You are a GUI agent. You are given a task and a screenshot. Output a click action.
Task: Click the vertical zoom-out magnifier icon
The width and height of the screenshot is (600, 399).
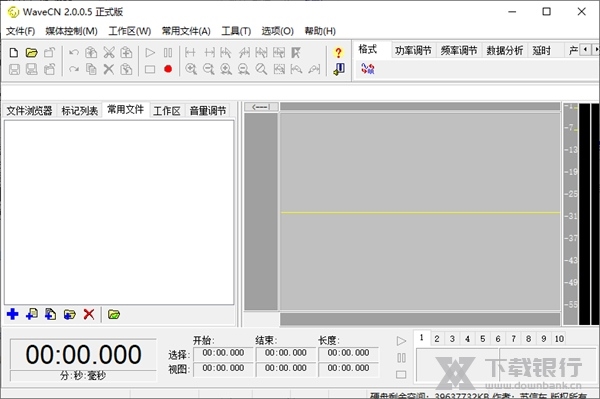[x=244, y=69]
